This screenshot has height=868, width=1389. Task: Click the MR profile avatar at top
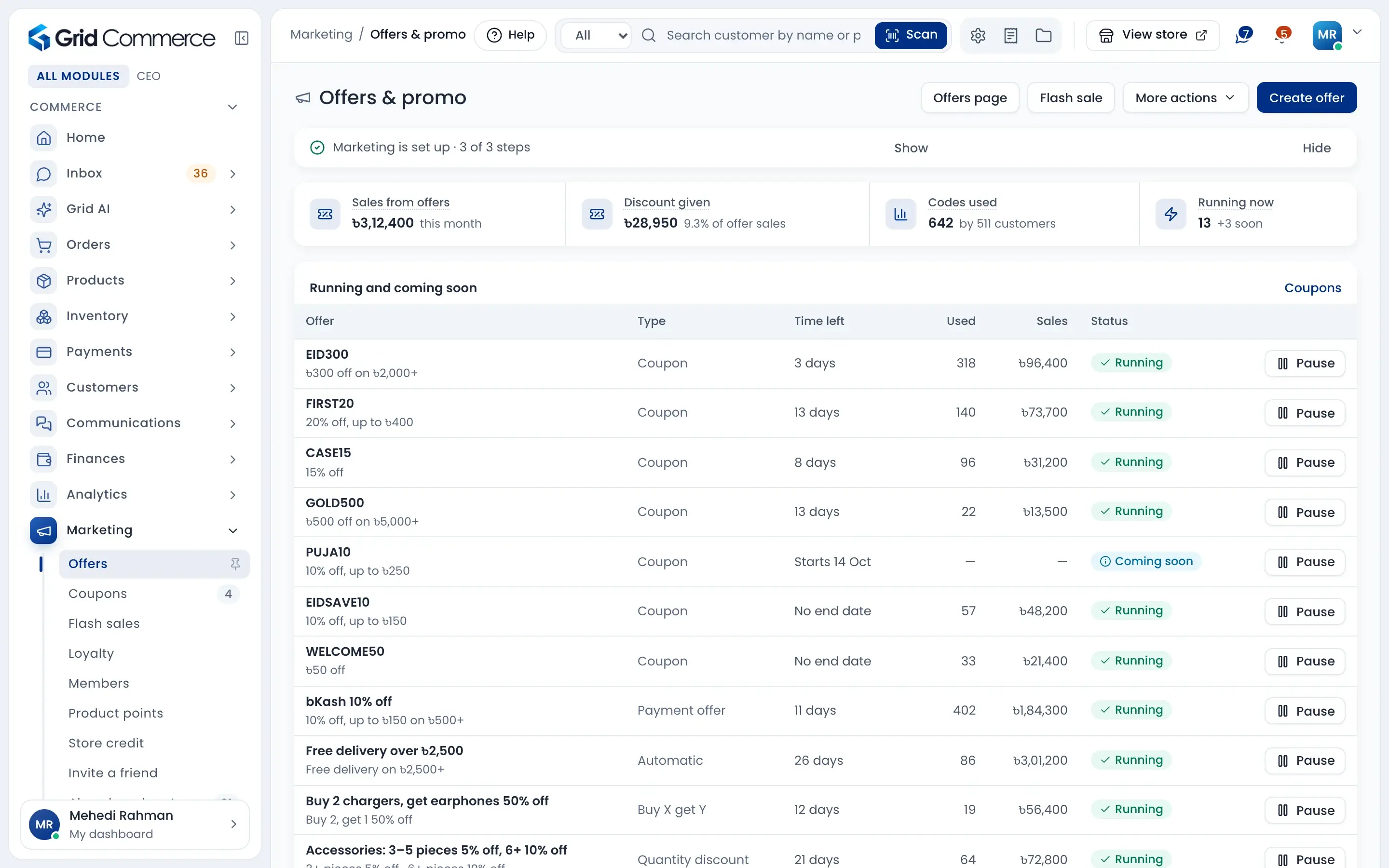pyautogui.click(x=1327, y=35)
